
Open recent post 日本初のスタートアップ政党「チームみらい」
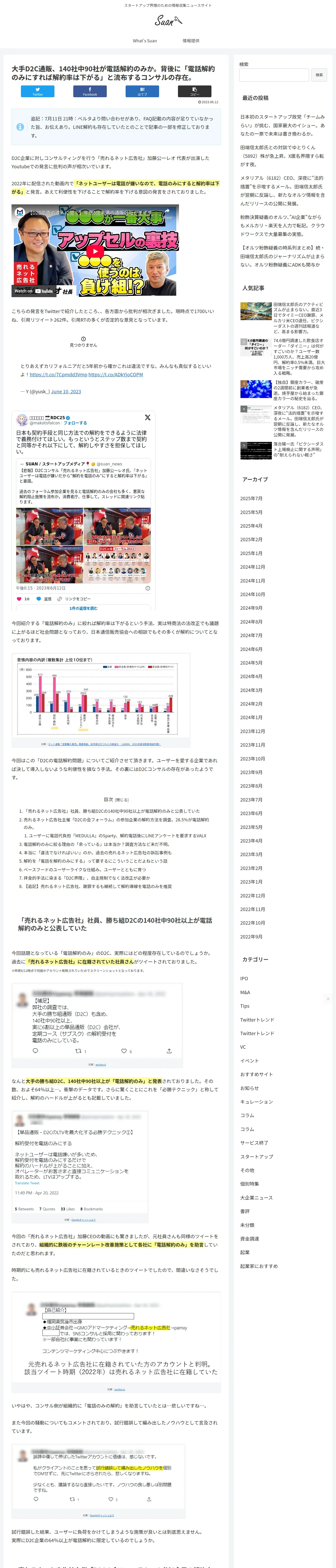pyautogui.click(x=282, y=125)
